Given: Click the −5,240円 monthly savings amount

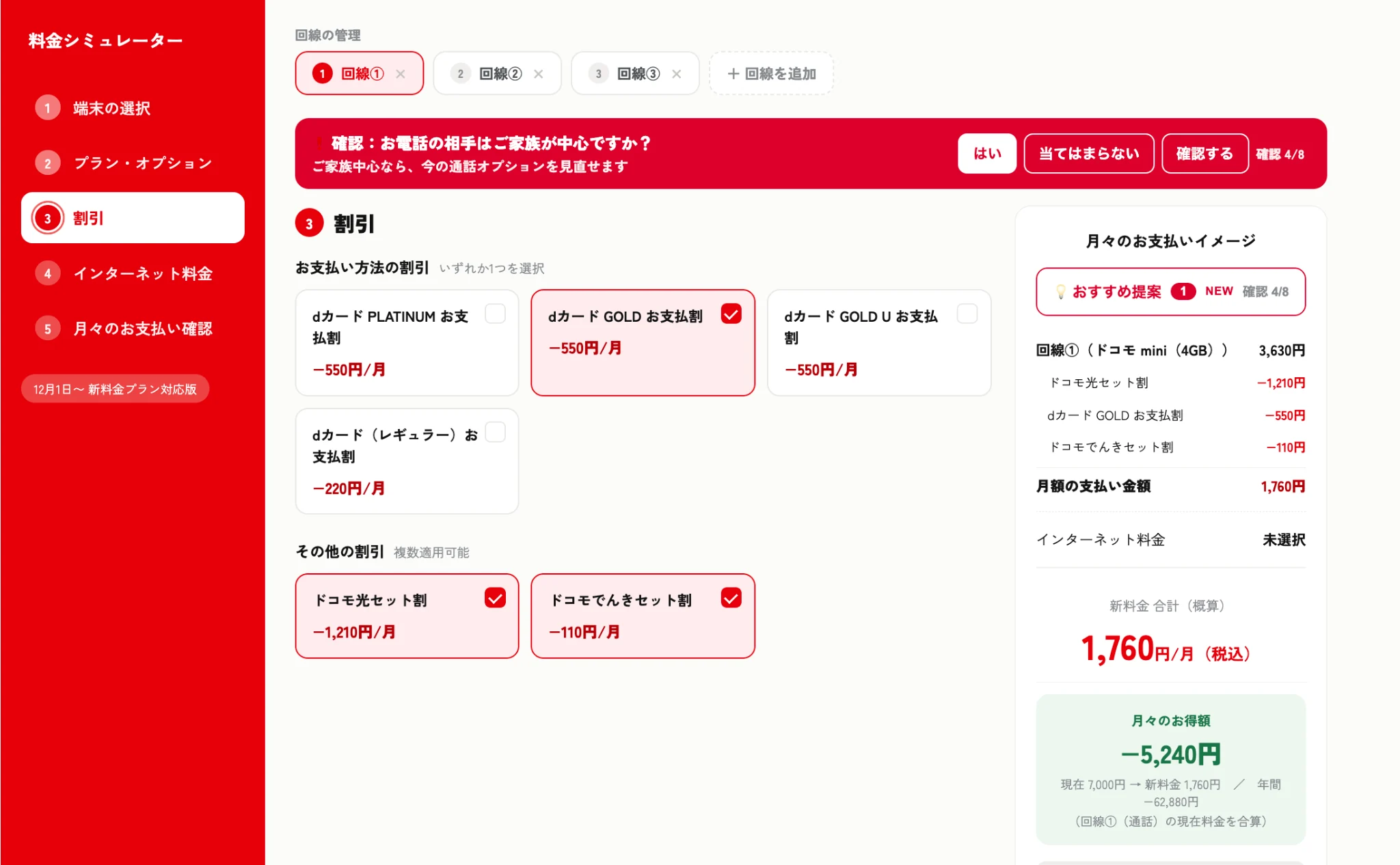Looking at the screenshot, I should tap(1170, 754).
